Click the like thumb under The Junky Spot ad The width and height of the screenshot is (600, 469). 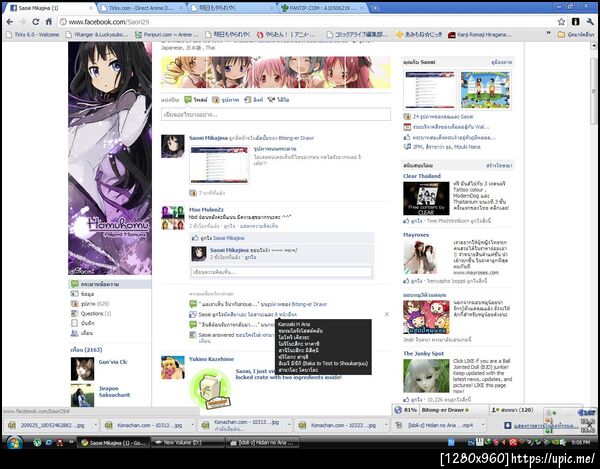pos(406,400)
